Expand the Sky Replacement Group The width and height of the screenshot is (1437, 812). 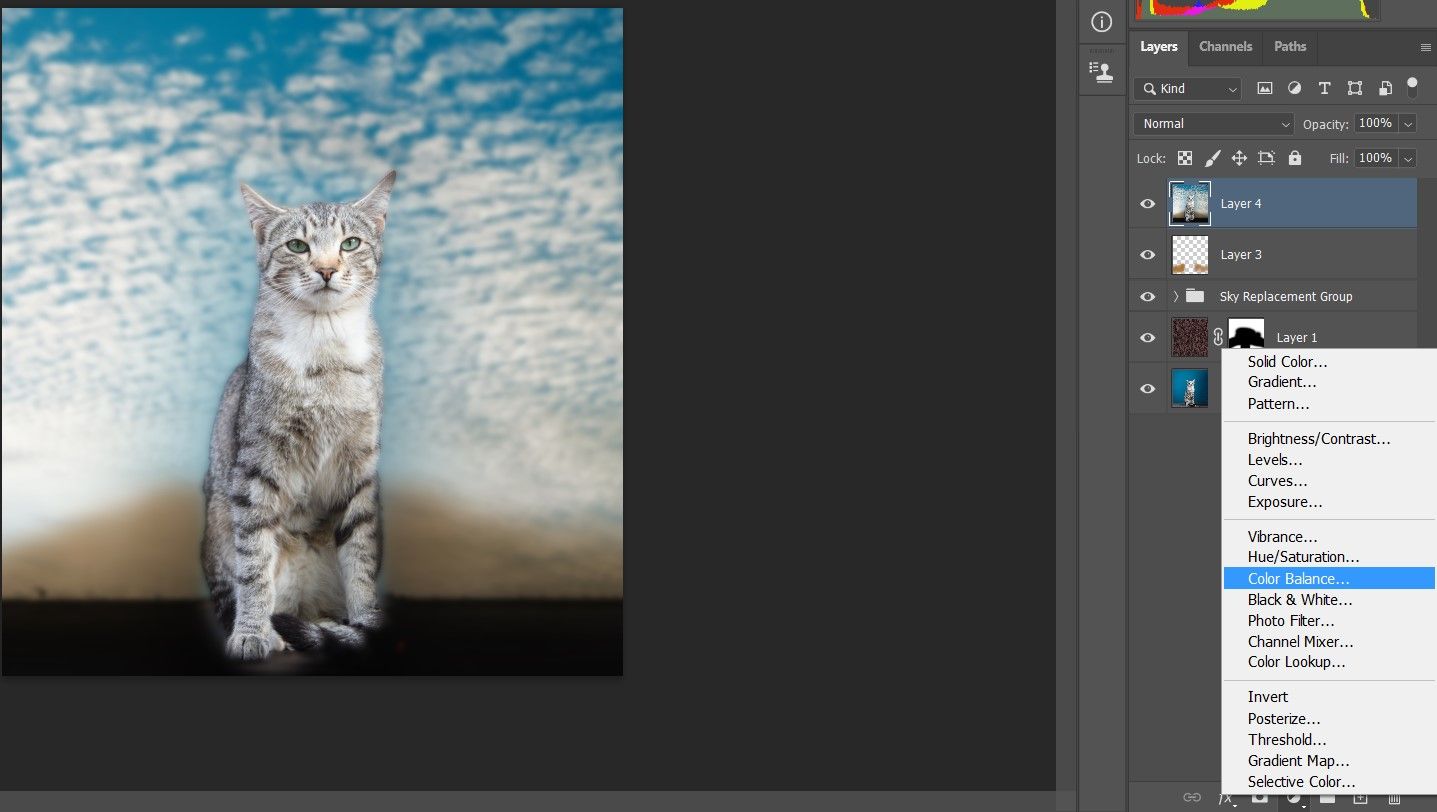1176,296
